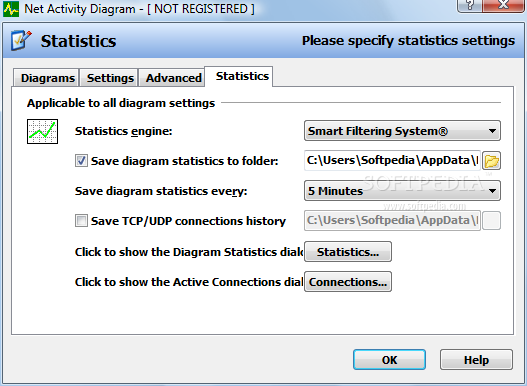The width and height of the screenshot is (527, 386).
Task: Click 'Save diagram statistics every:' label
Action: tap(161, 191)
